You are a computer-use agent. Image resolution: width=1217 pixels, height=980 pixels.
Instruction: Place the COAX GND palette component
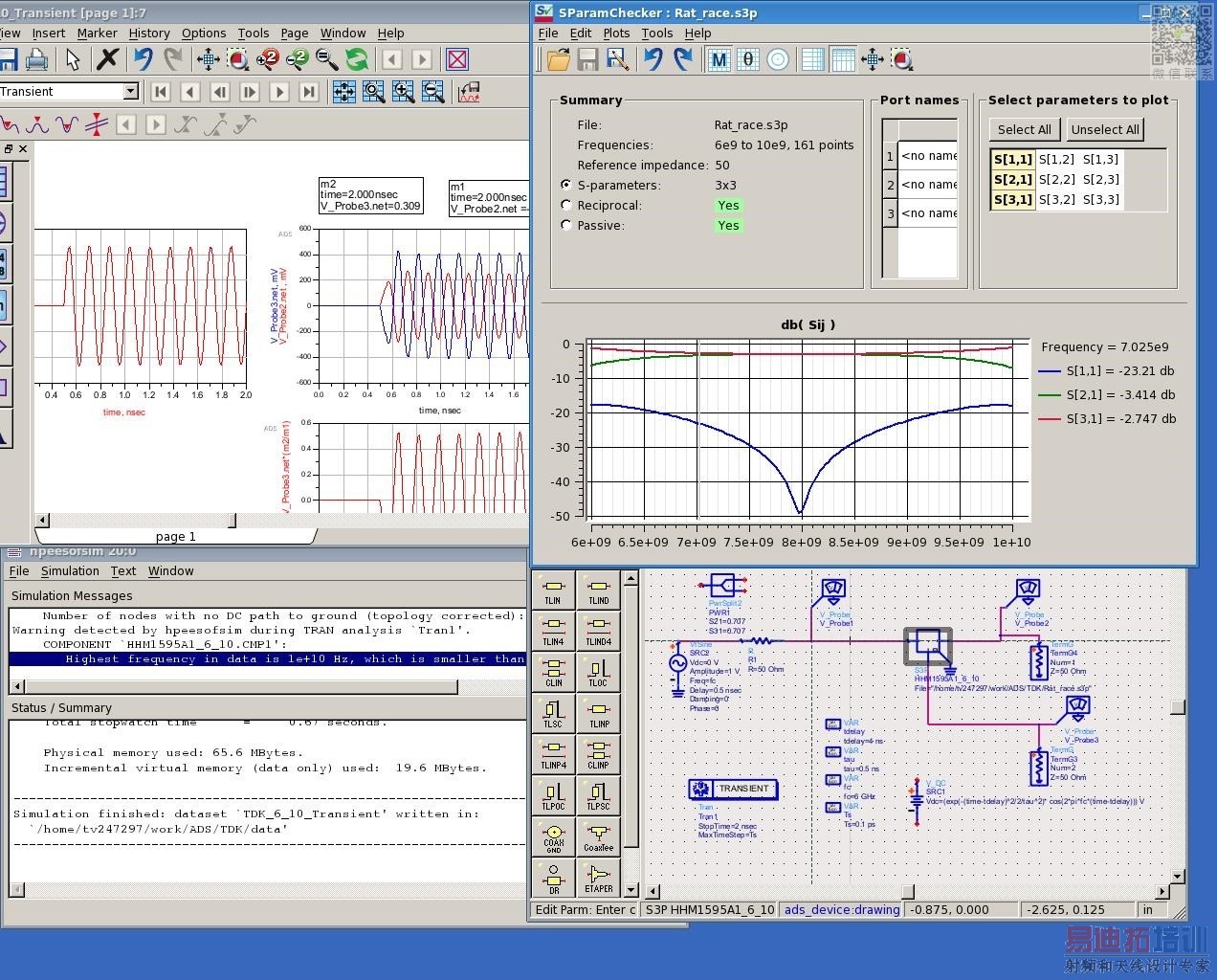553,836
